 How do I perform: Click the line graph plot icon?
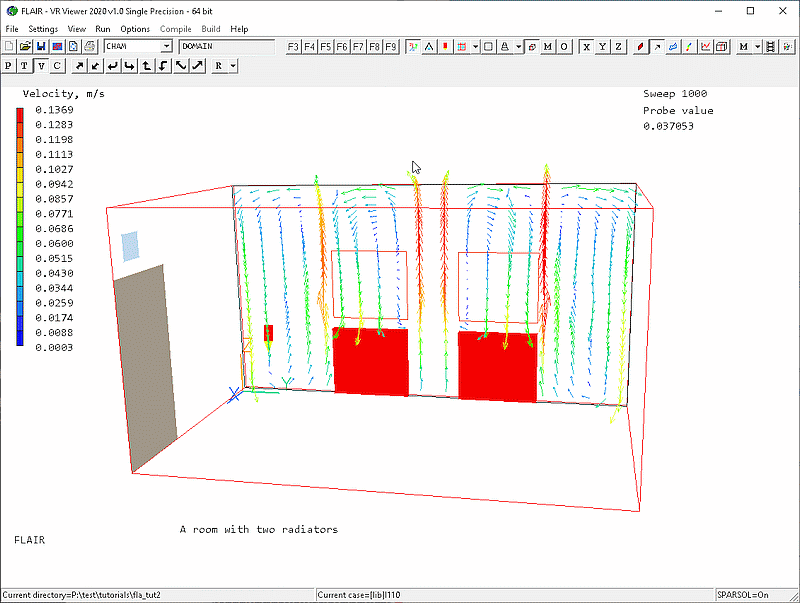pyautogui.click(x=706, y=46)
